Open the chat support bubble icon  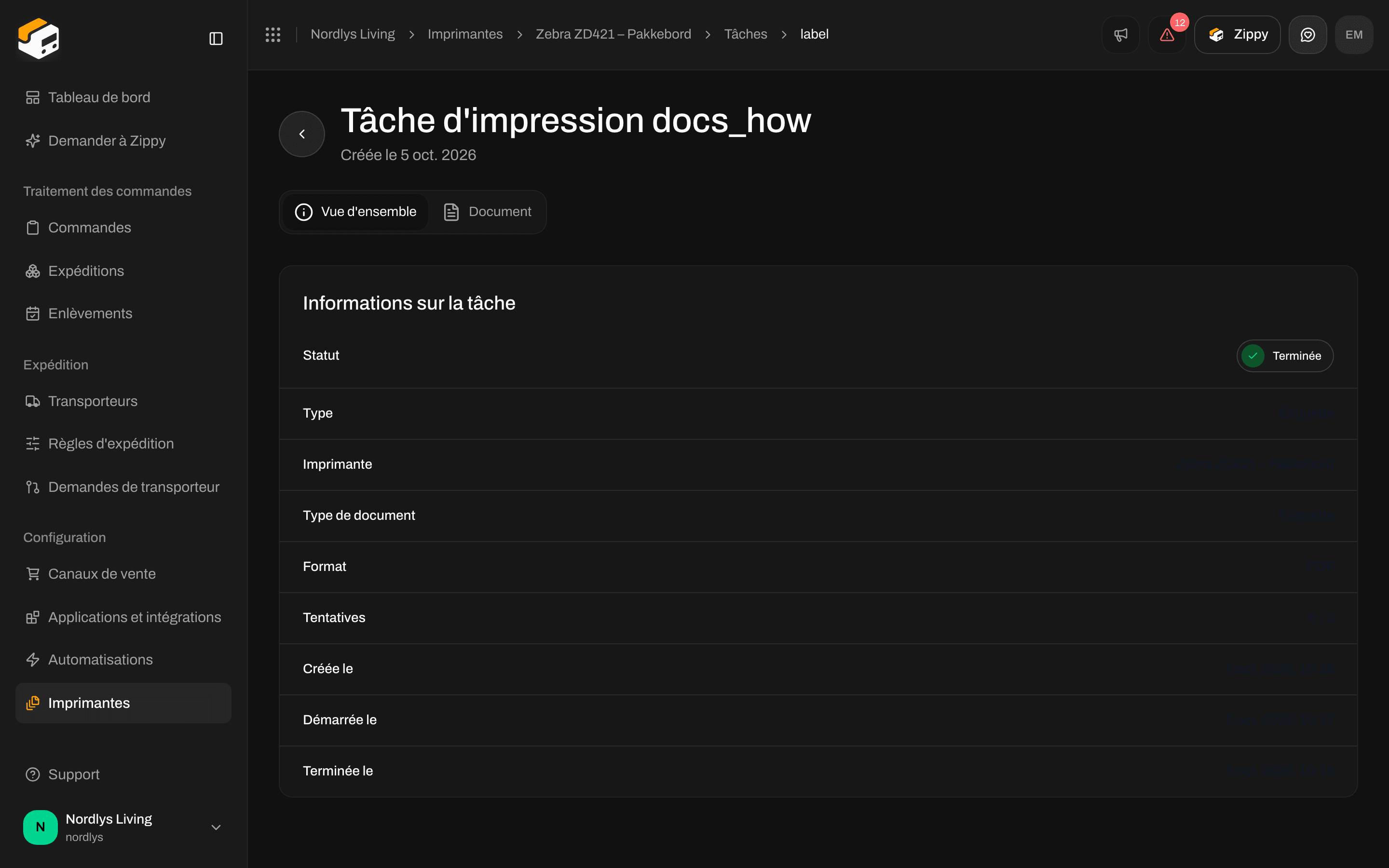click(1307, 34)
